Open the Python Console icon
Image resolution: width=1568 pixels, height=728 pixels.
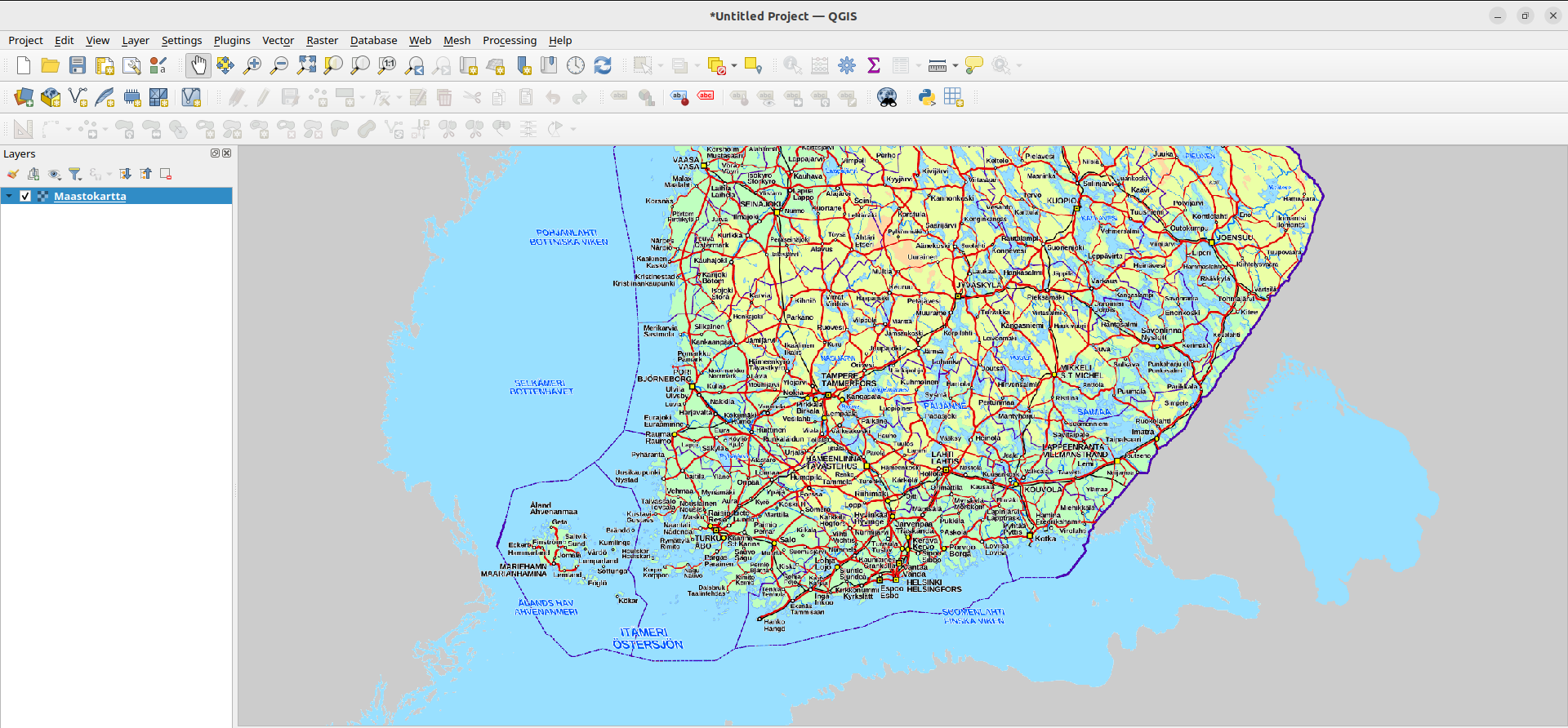[927, 97]
